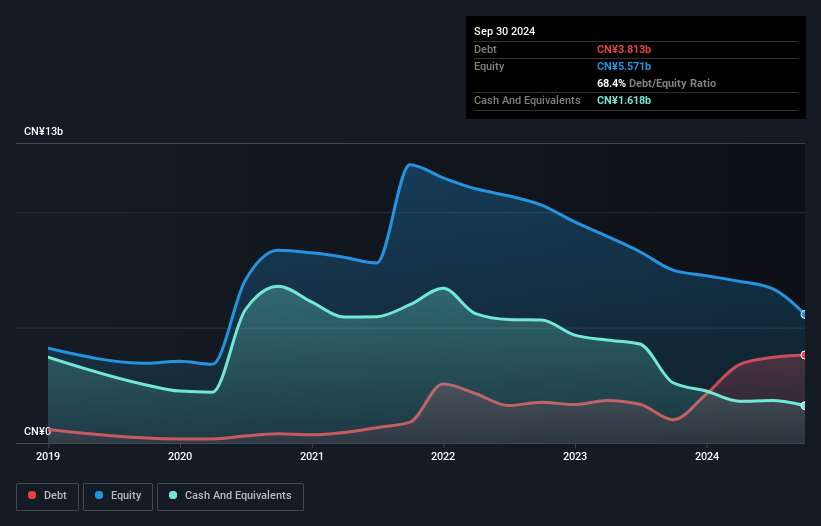Click the 2023 axis label
The width and height of the screenshot is (821, 526).
point(575,456)
